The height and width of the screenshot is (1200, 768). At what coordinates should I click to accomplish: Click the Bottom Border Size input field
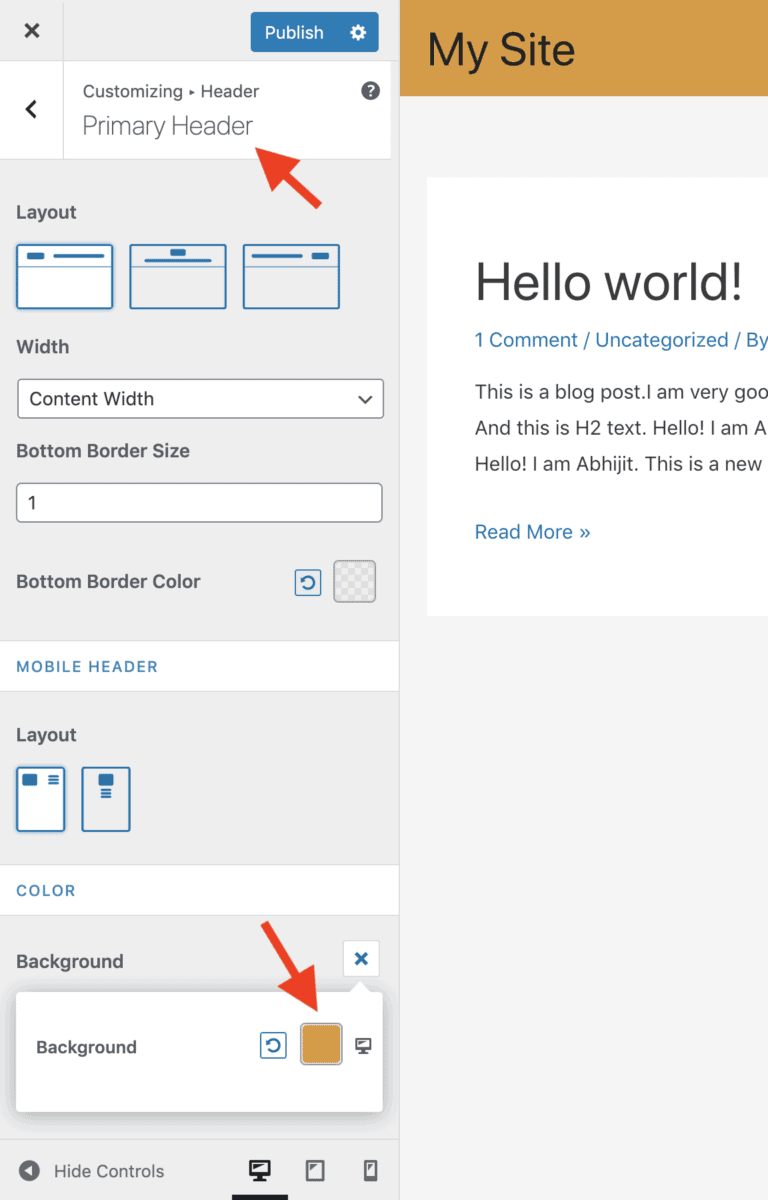[200, 503]
